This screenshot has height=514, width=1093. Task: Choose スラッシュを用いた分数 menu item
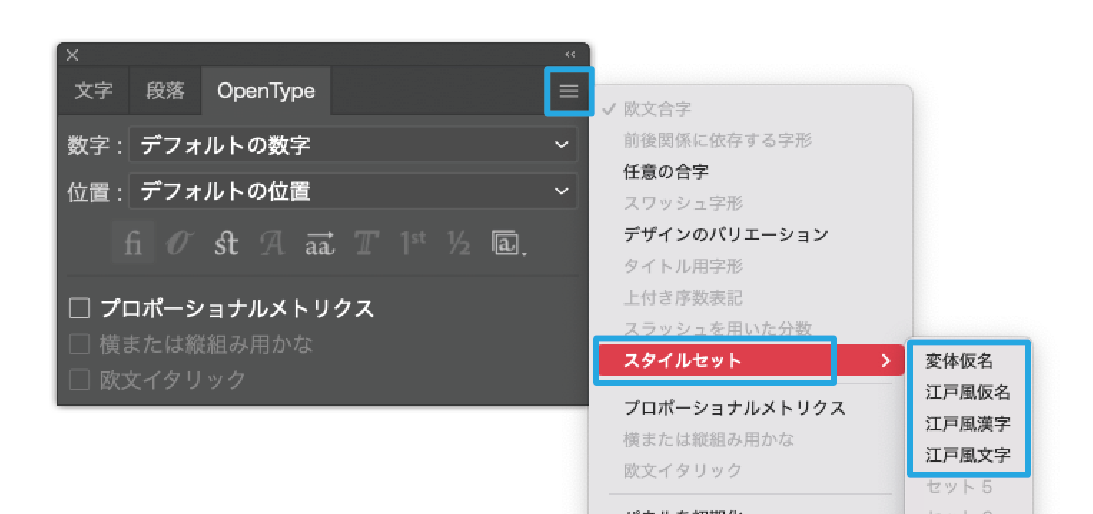tap(751, 328)
